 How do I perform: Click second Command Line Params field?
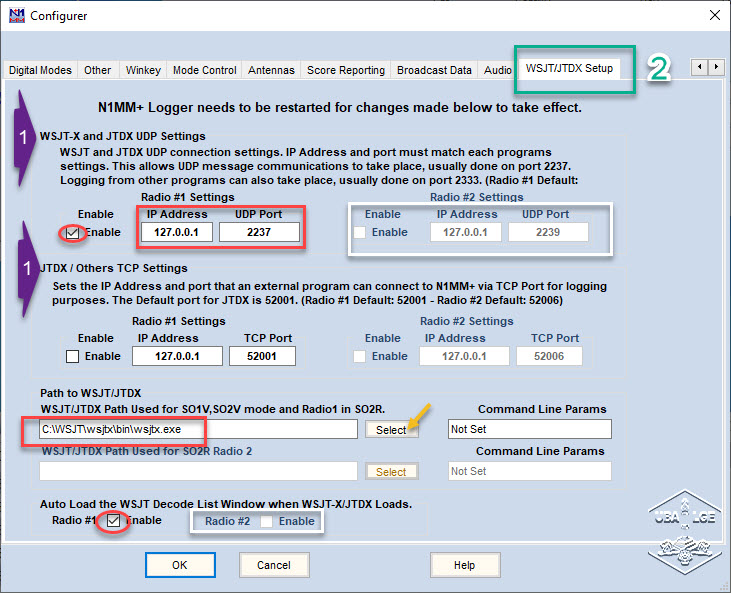[530, 471]
